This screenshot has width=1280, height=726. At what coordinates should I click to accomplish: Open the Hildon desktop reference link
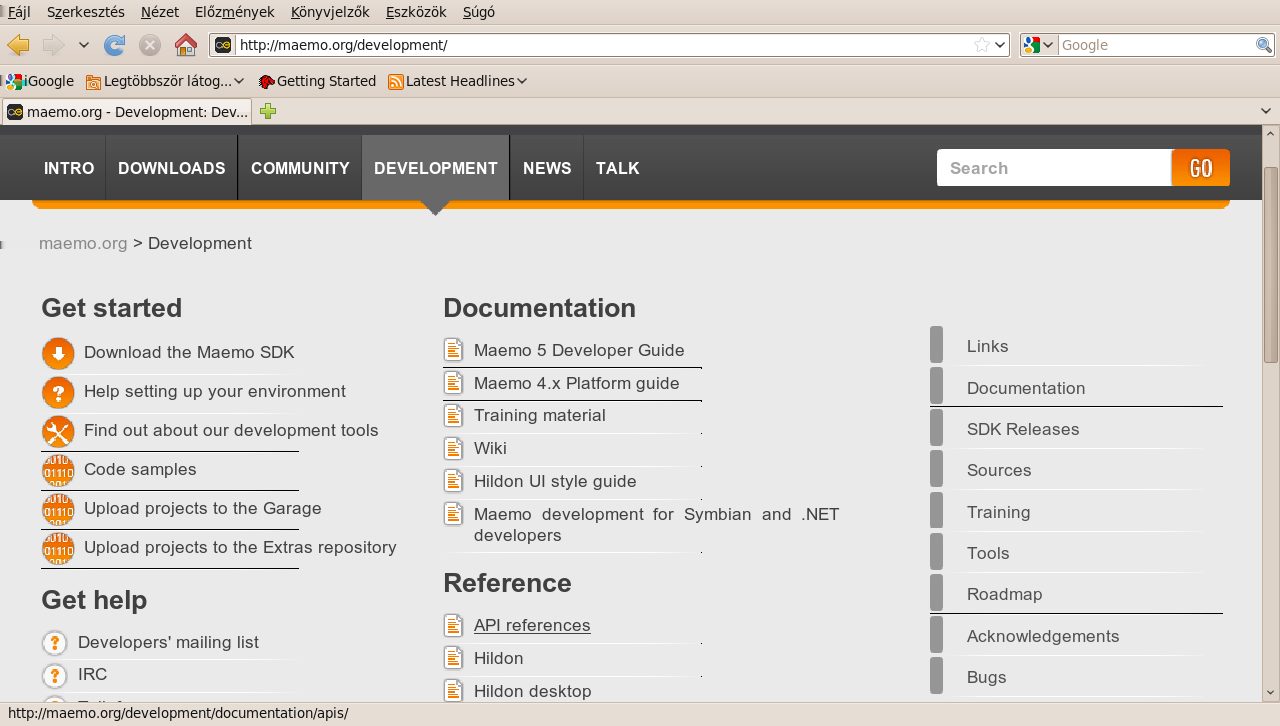coord(533,691)
